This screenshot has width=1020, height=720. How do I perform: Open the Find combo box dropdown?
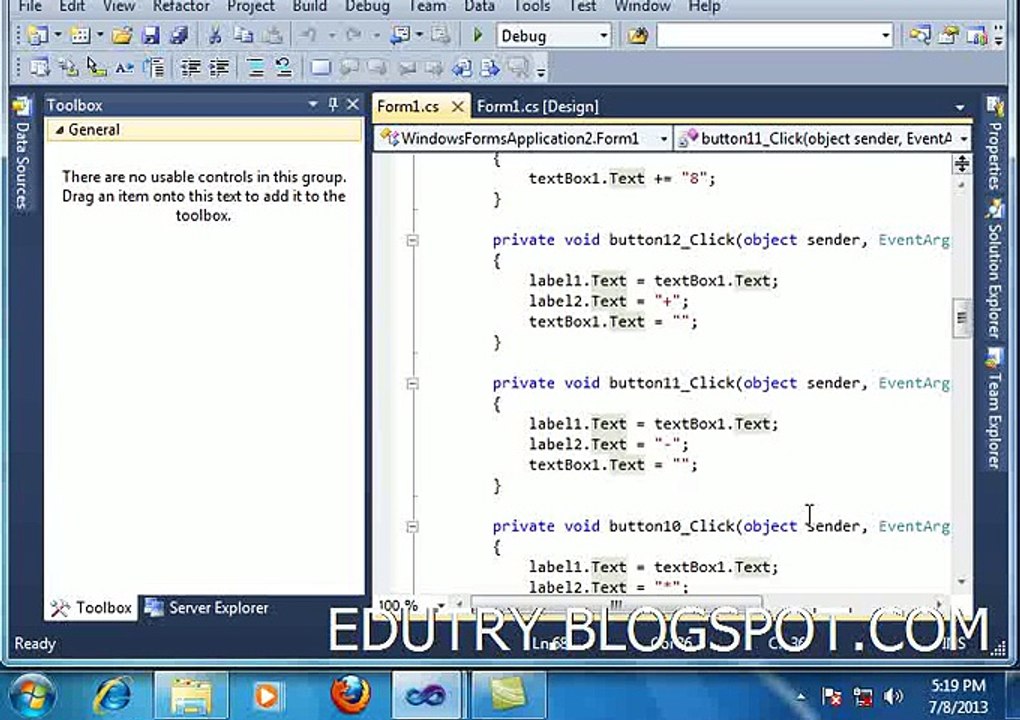[885, 35]
